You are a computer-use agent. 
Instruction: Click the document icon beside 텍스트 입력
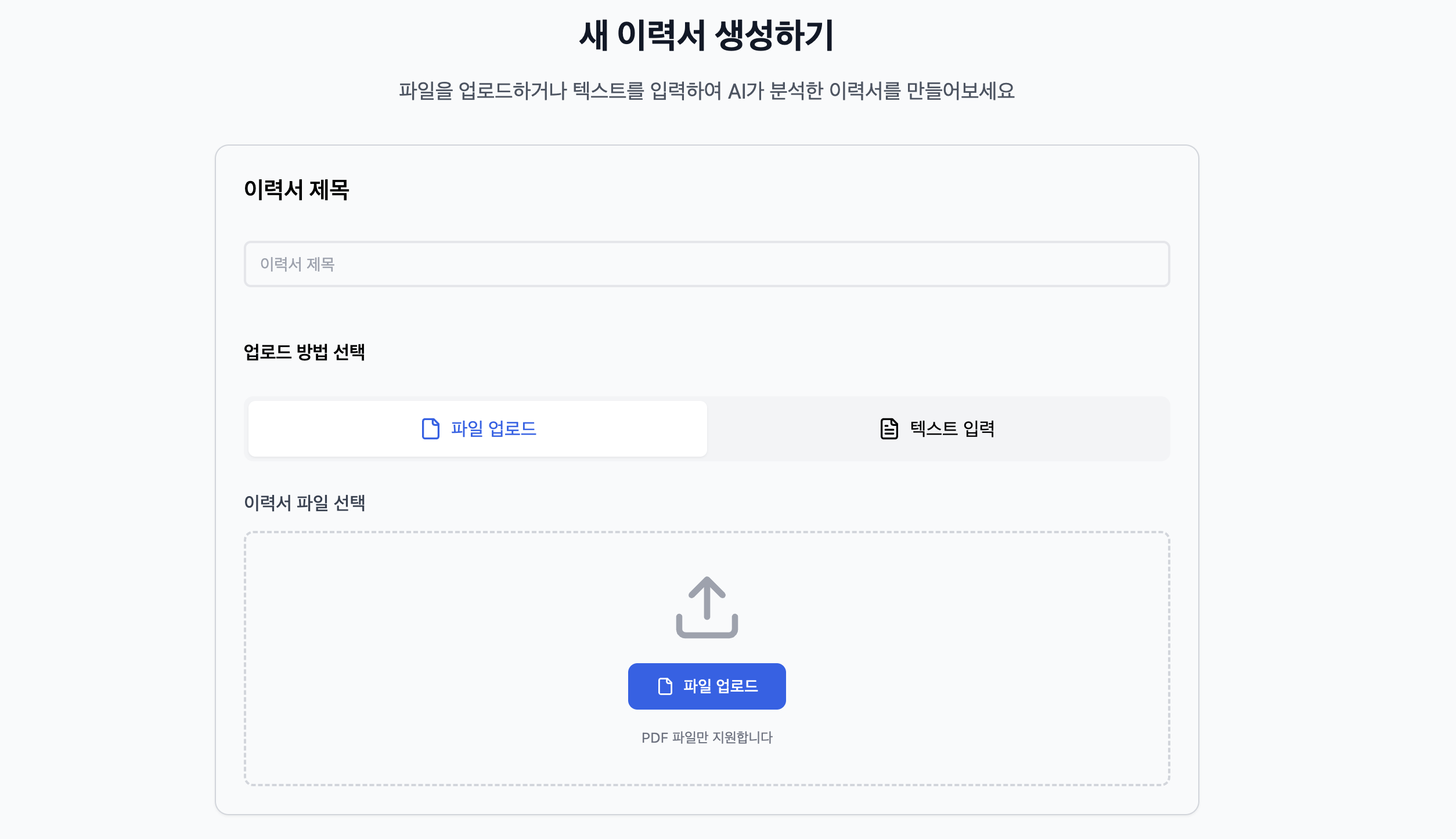coord(889,429)
